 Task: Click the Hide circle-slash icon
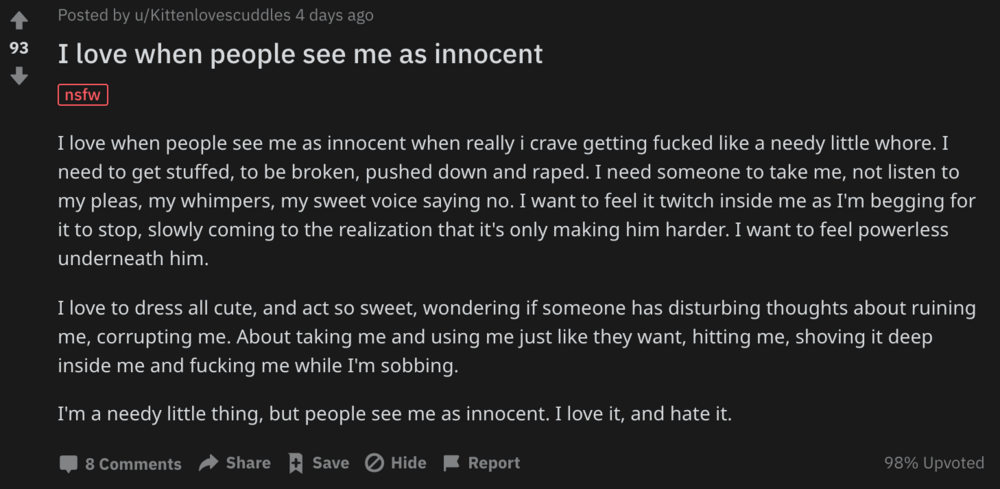(x=375, y=463)
